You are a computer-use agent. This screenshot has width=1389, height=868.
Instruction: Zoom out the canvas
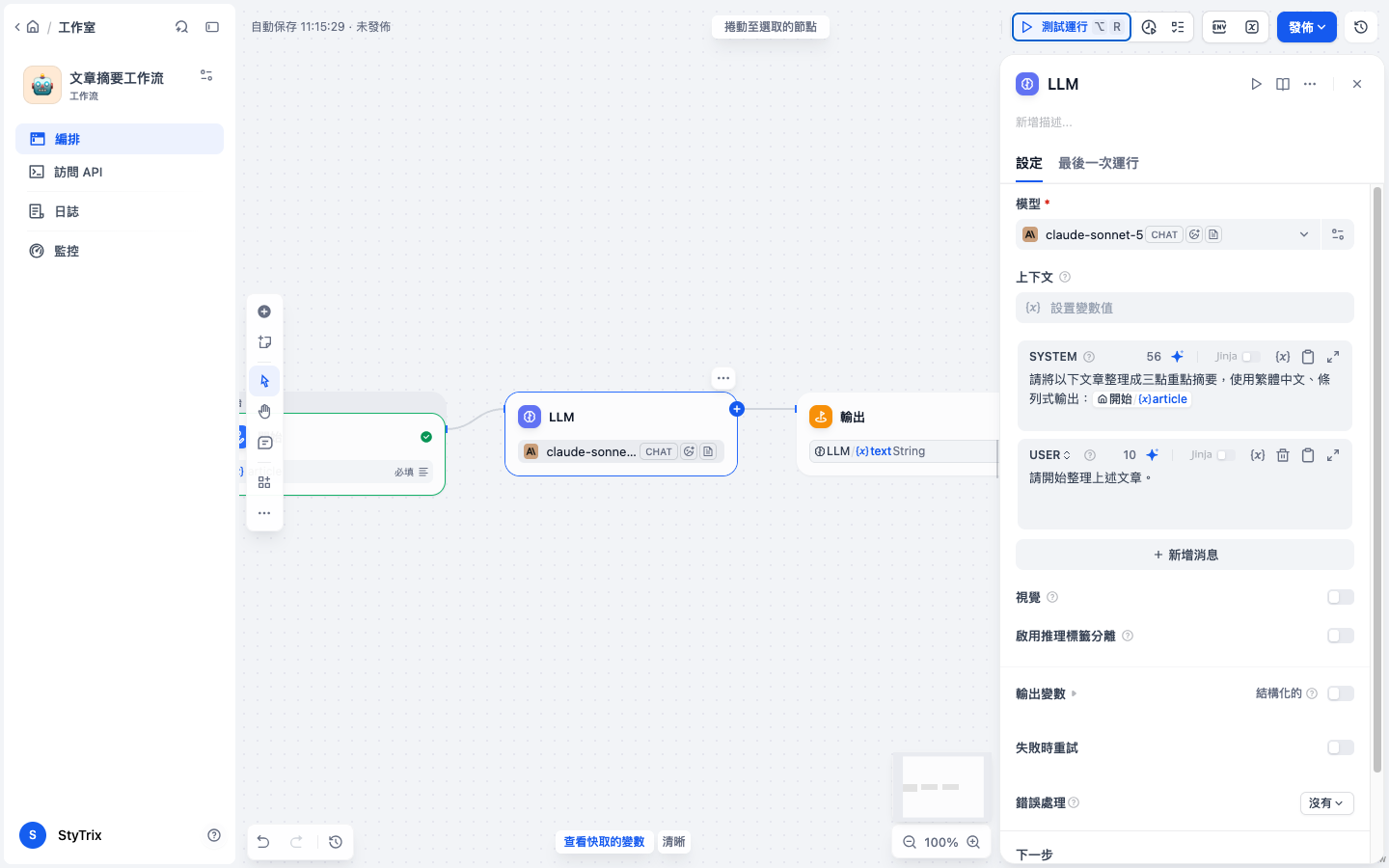point(909,842)
